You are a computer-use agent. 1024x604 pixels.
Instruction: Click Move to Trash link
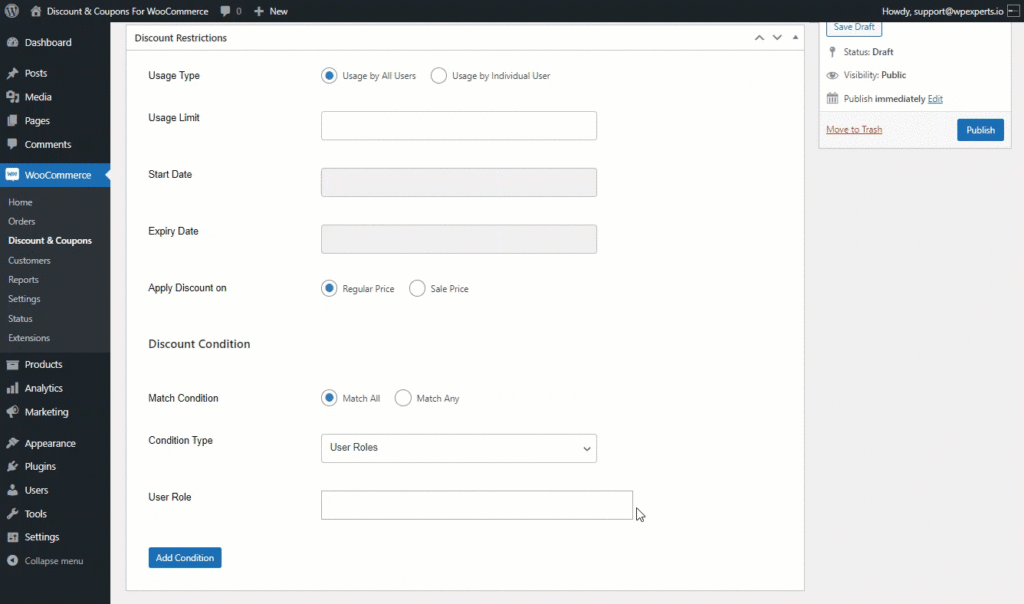point(854,129)
